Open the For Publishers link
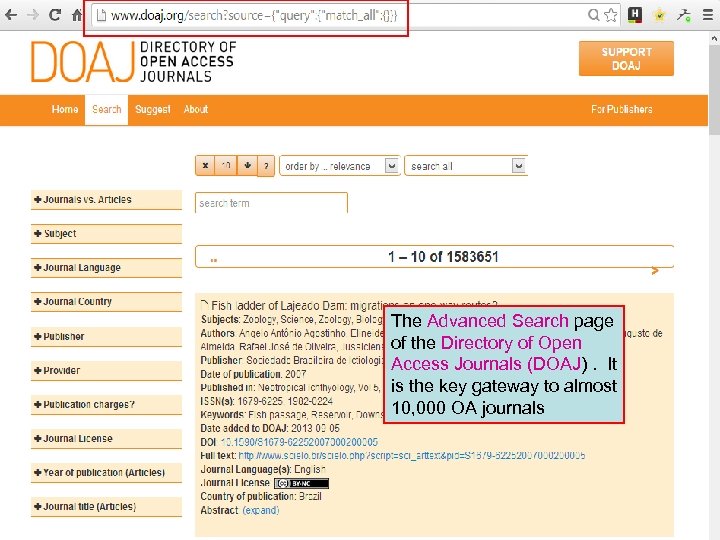 (621, 109)
